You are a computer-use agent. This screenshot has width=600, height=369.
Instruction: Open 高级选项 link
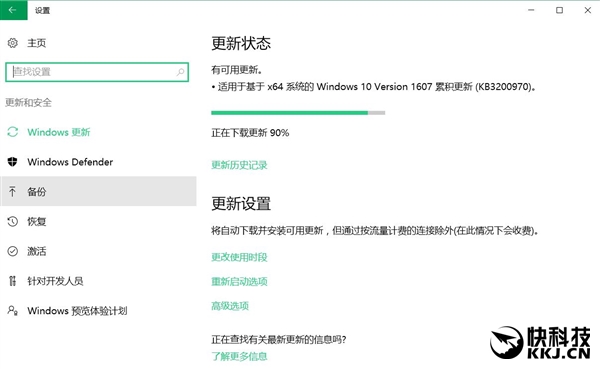point(230,306)
